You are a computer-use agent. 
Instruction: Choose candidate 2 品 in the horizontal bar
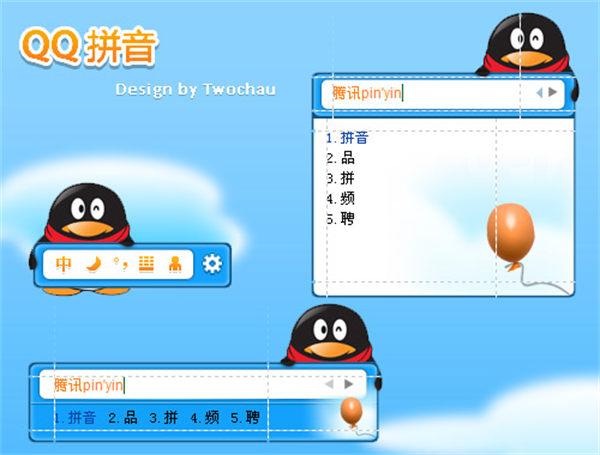pos(123,418)
